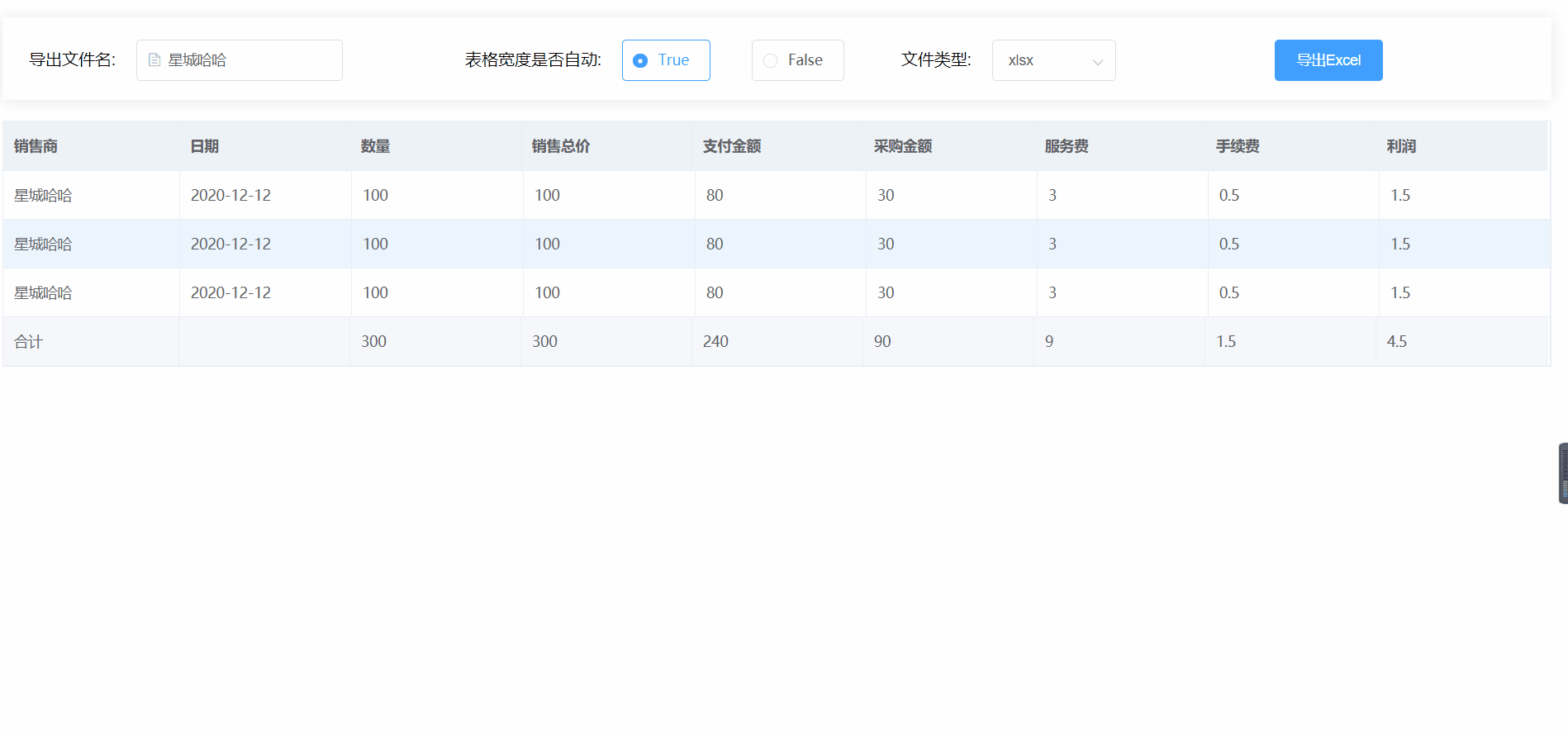Click the True radio circle indicator

(x=640, y=60)
